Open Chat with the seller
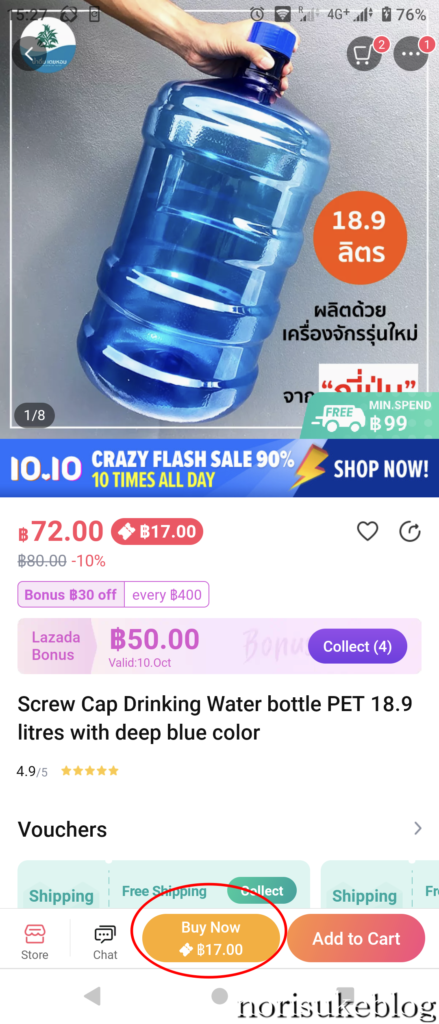The height and width of the screenshot is (1024, 439). 105,942
